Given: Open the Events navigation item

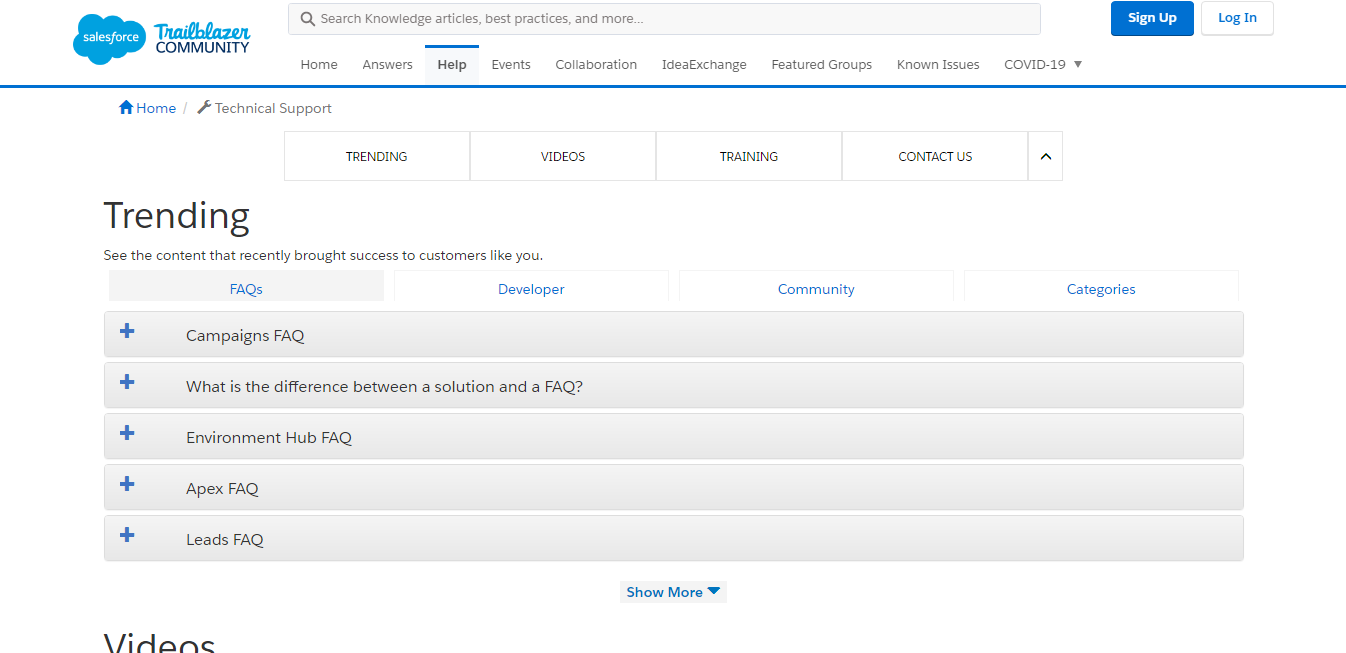Looking at the screenshot, I should (x=511, y=64).
